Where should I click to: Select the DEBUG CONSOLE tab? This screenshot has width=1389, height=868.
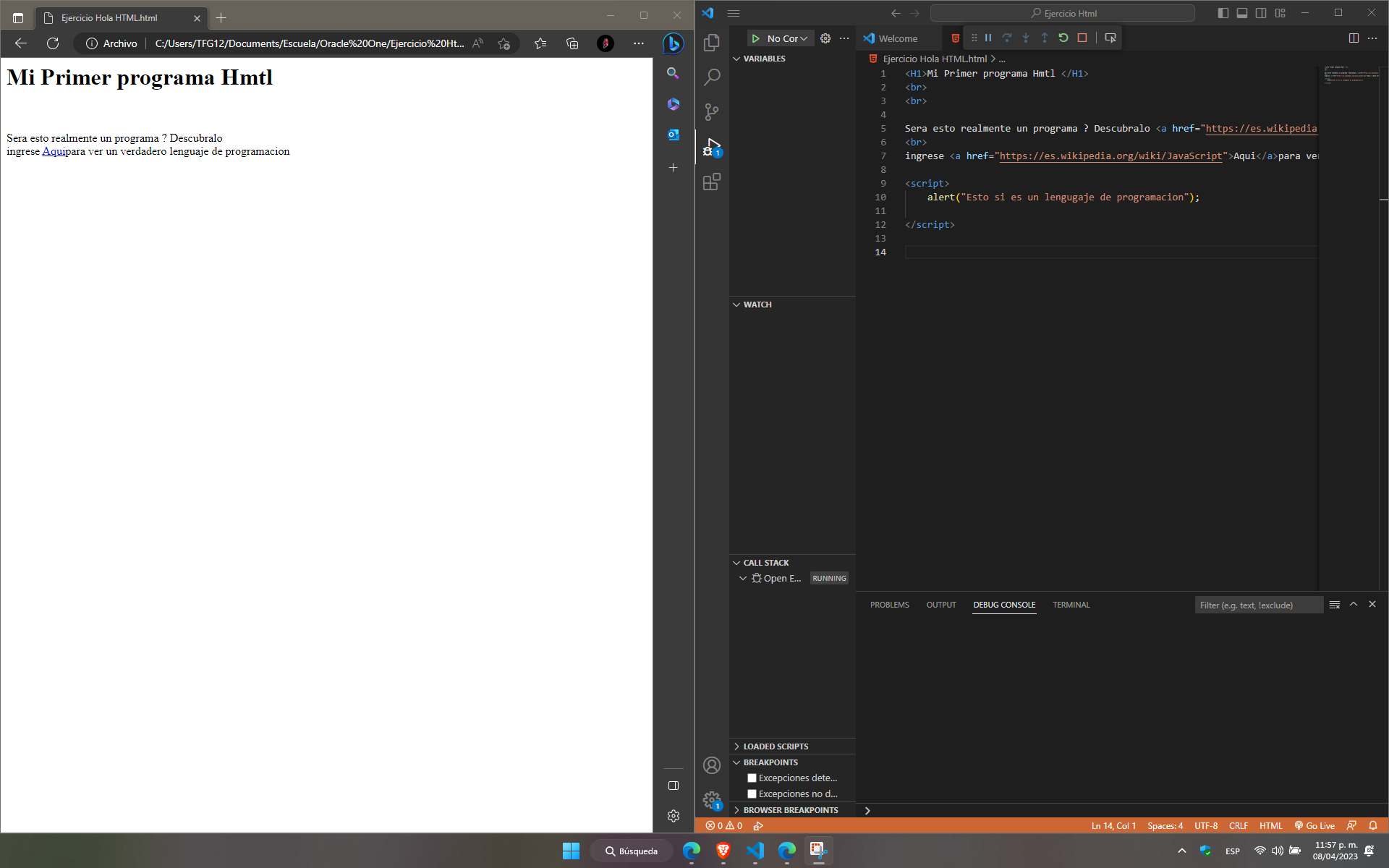(x=1004, y=605)
